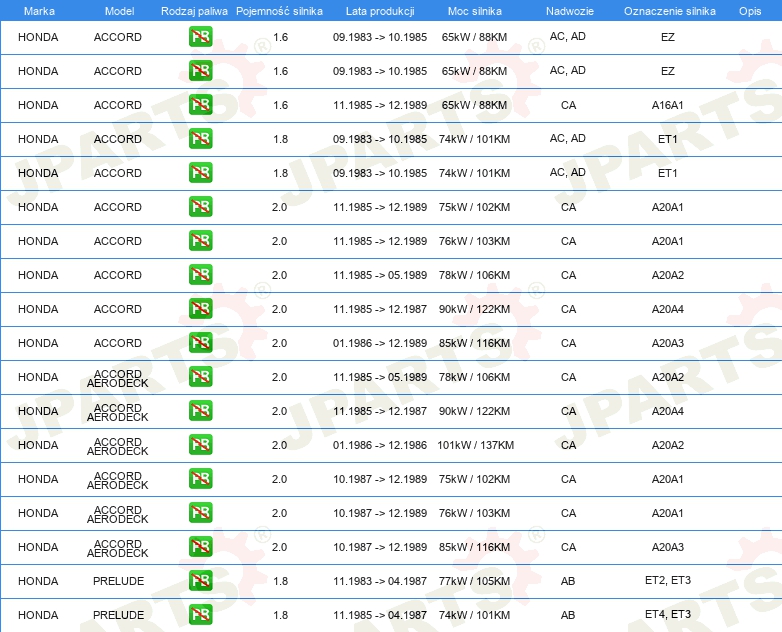This screenshot has width=782, height=632.
Task: Click 1.8 capacity in PRELUDE 77kW row
Action: click(280, 581)
